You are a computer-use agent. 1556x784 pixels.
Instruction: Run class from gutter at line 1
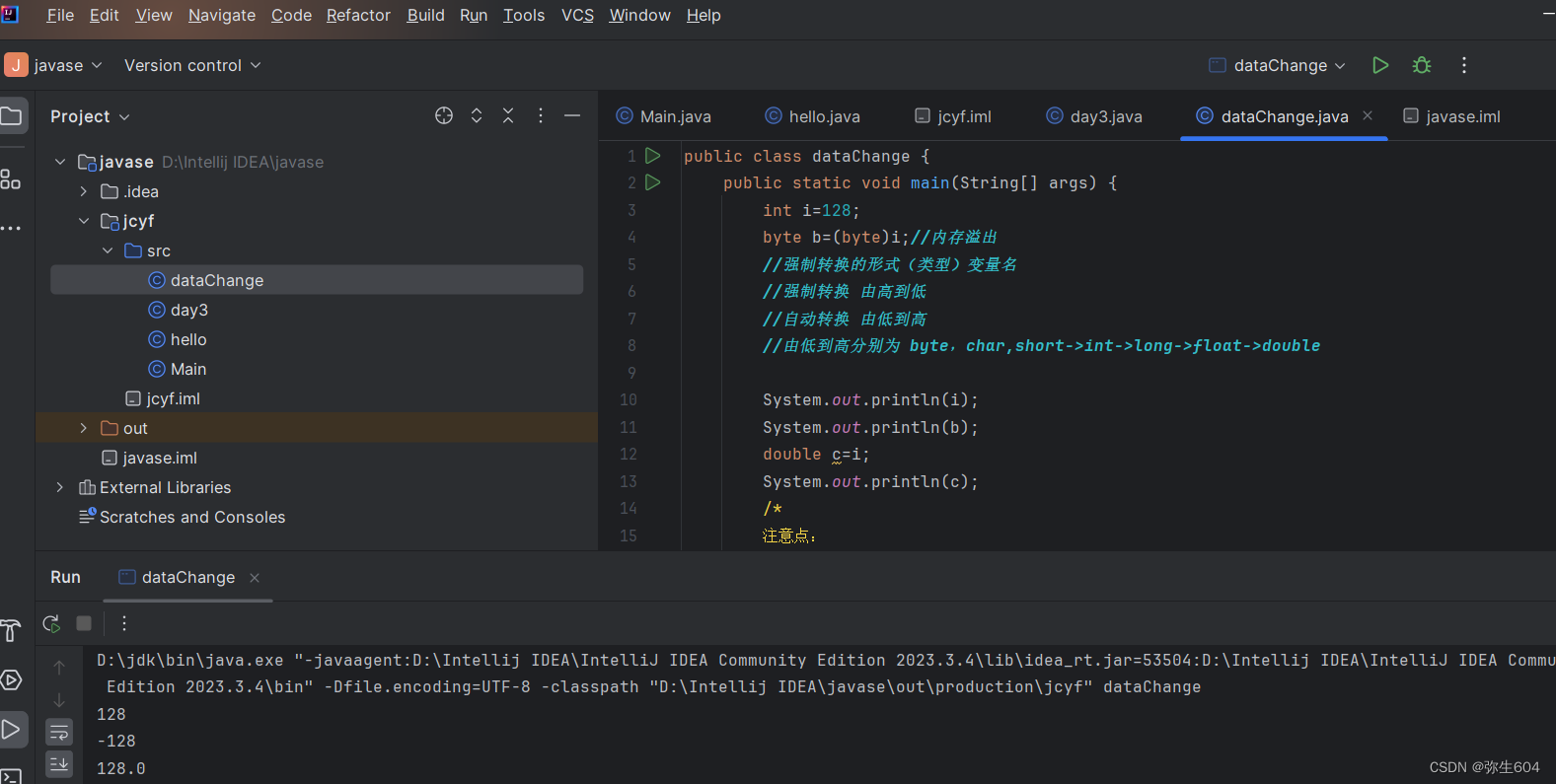[x=652, y=156]
